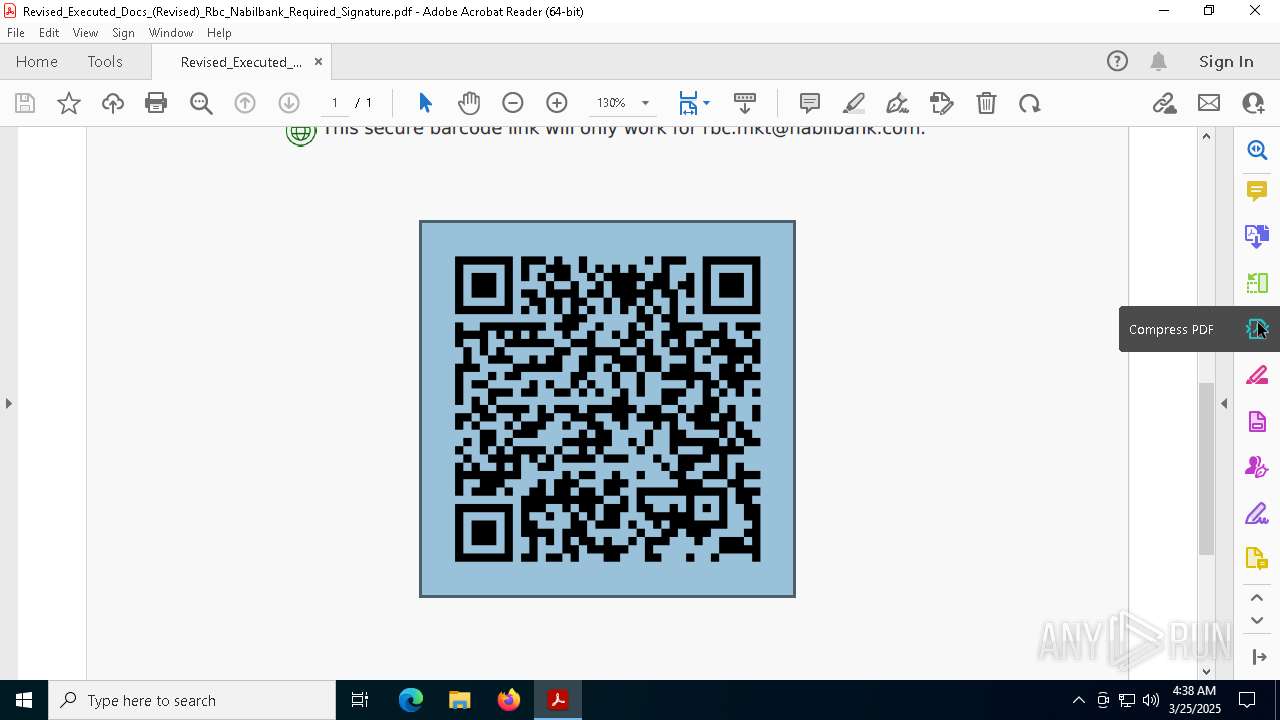Open the Comment tool in right panel

(x=1257, y=191)
